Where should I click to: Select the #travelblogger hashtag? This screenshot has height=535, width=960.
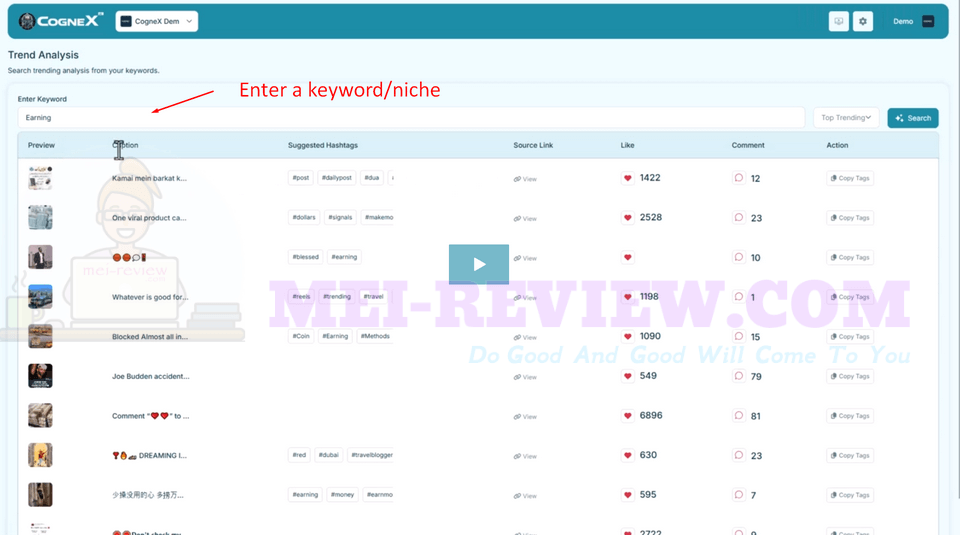[x=372, y=455]
